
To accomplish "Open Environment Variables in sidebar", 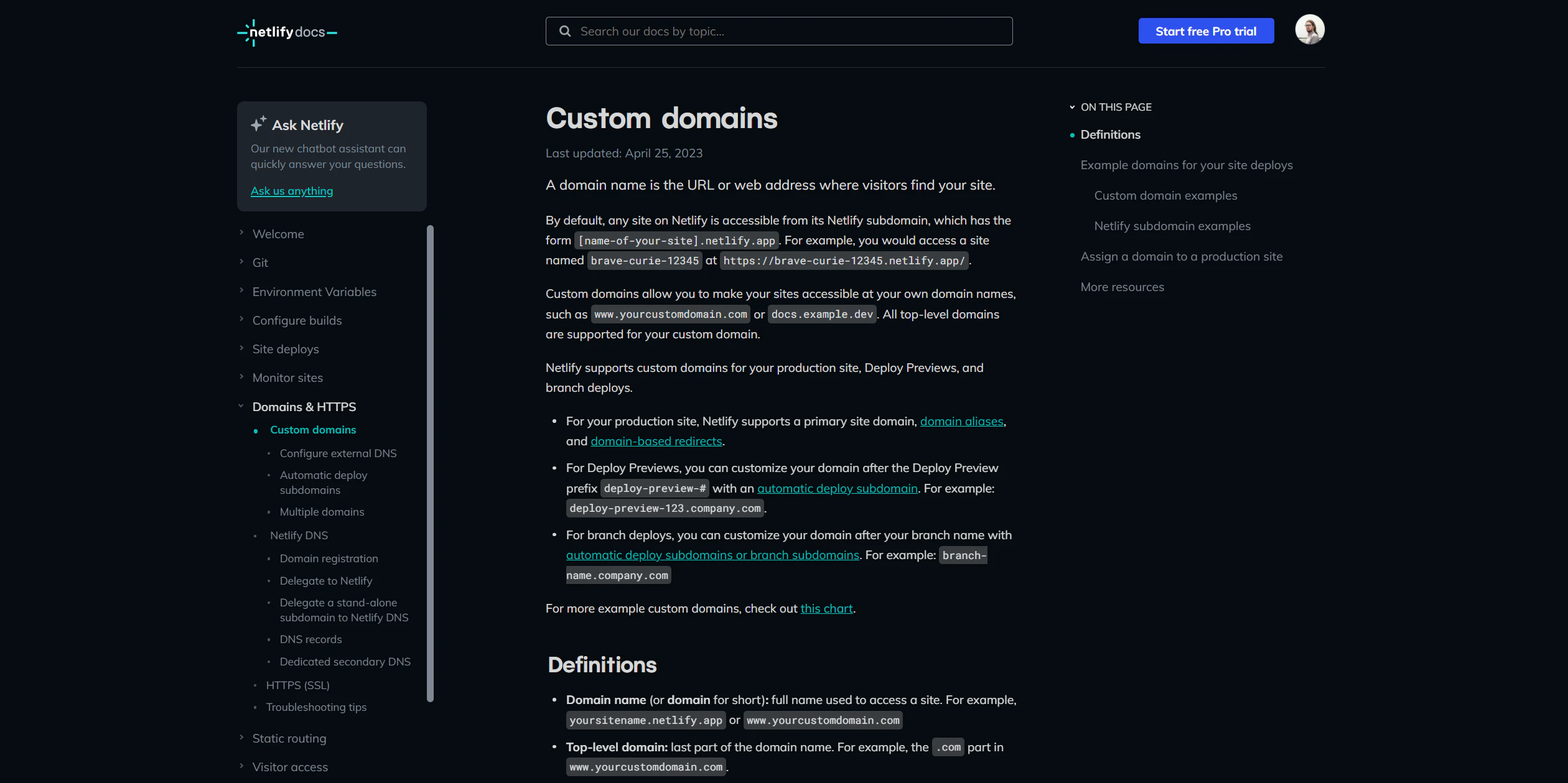I will pyautogui.click(x=314, y=292).
